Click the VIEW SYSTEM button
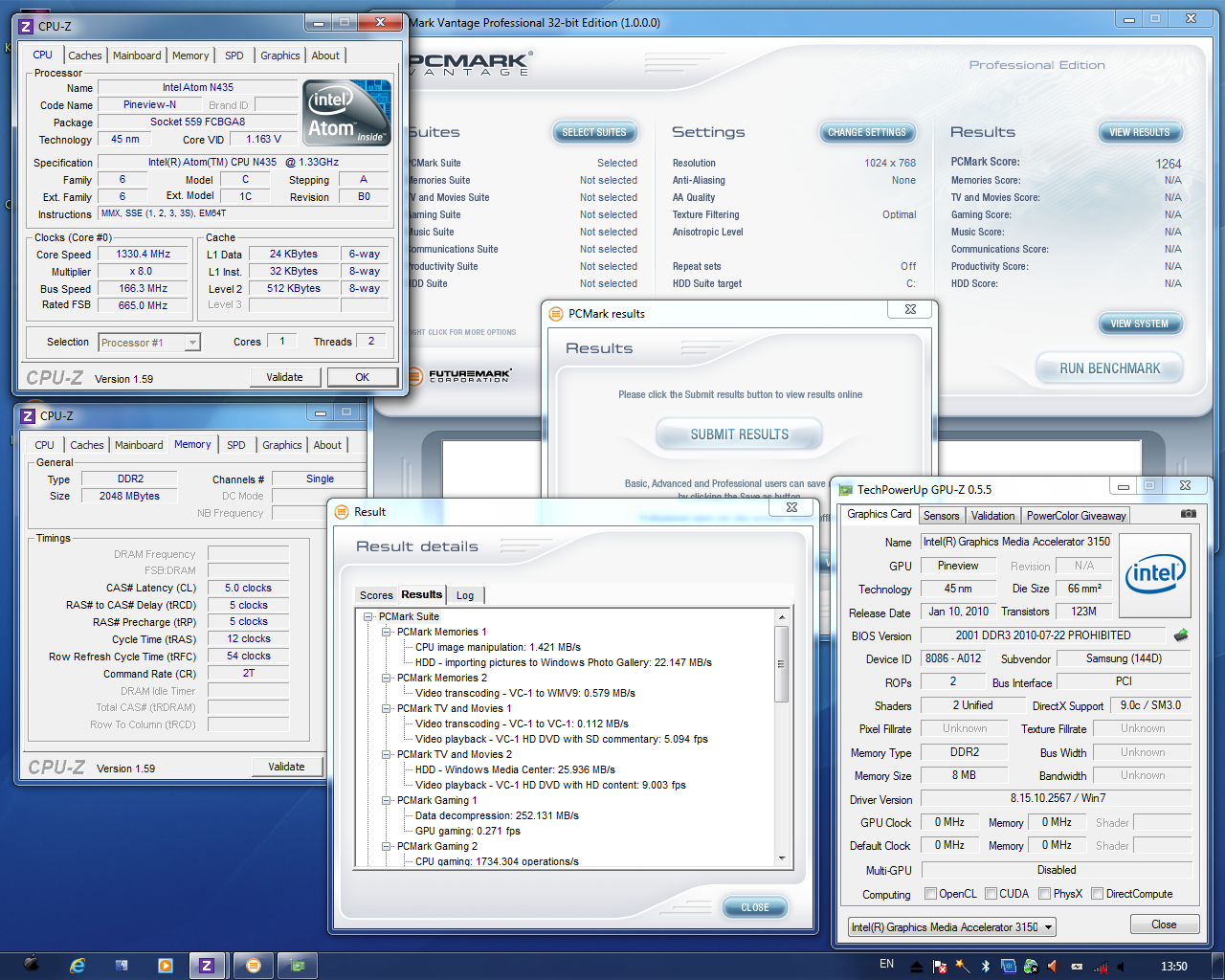1225x980 pixels. coord(1139,323)
